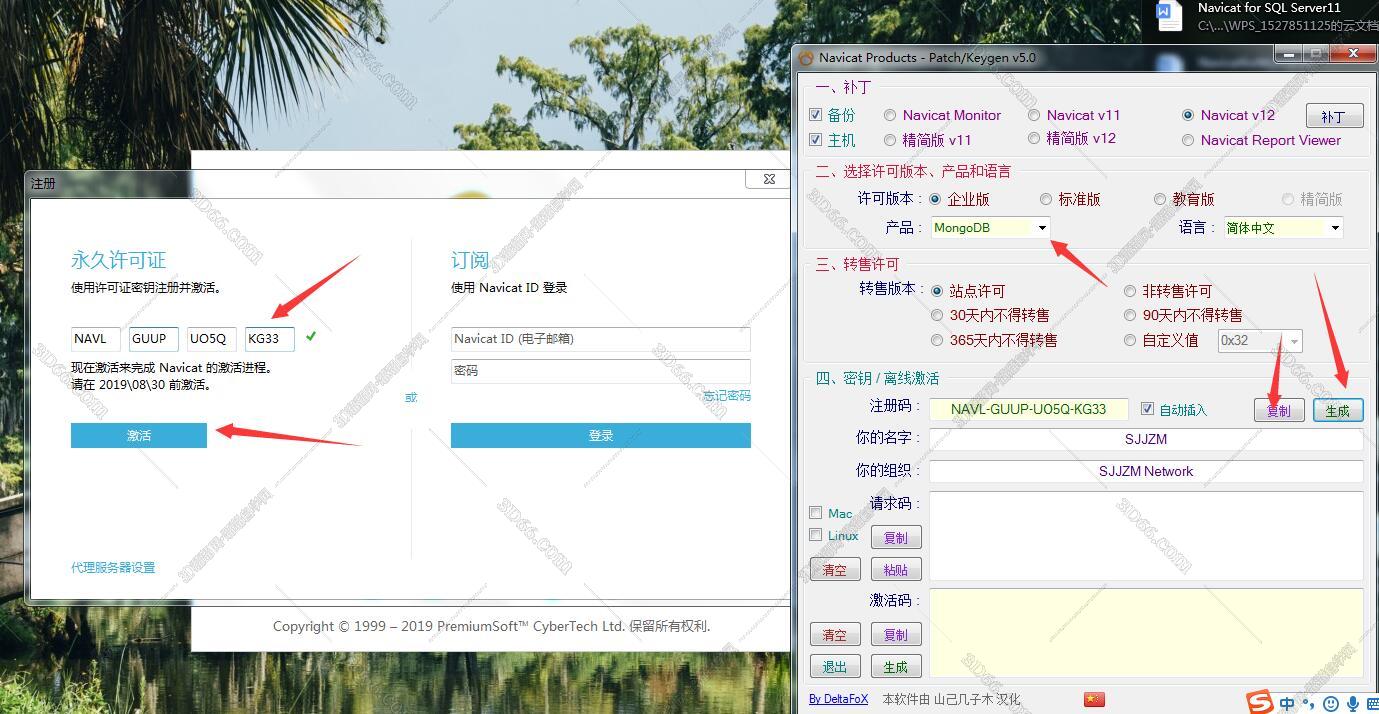The width and height of the screenshot is (1379, 714).
Task: Click inside the 激活码 activation code box
Action: [x=1146, y=632]
